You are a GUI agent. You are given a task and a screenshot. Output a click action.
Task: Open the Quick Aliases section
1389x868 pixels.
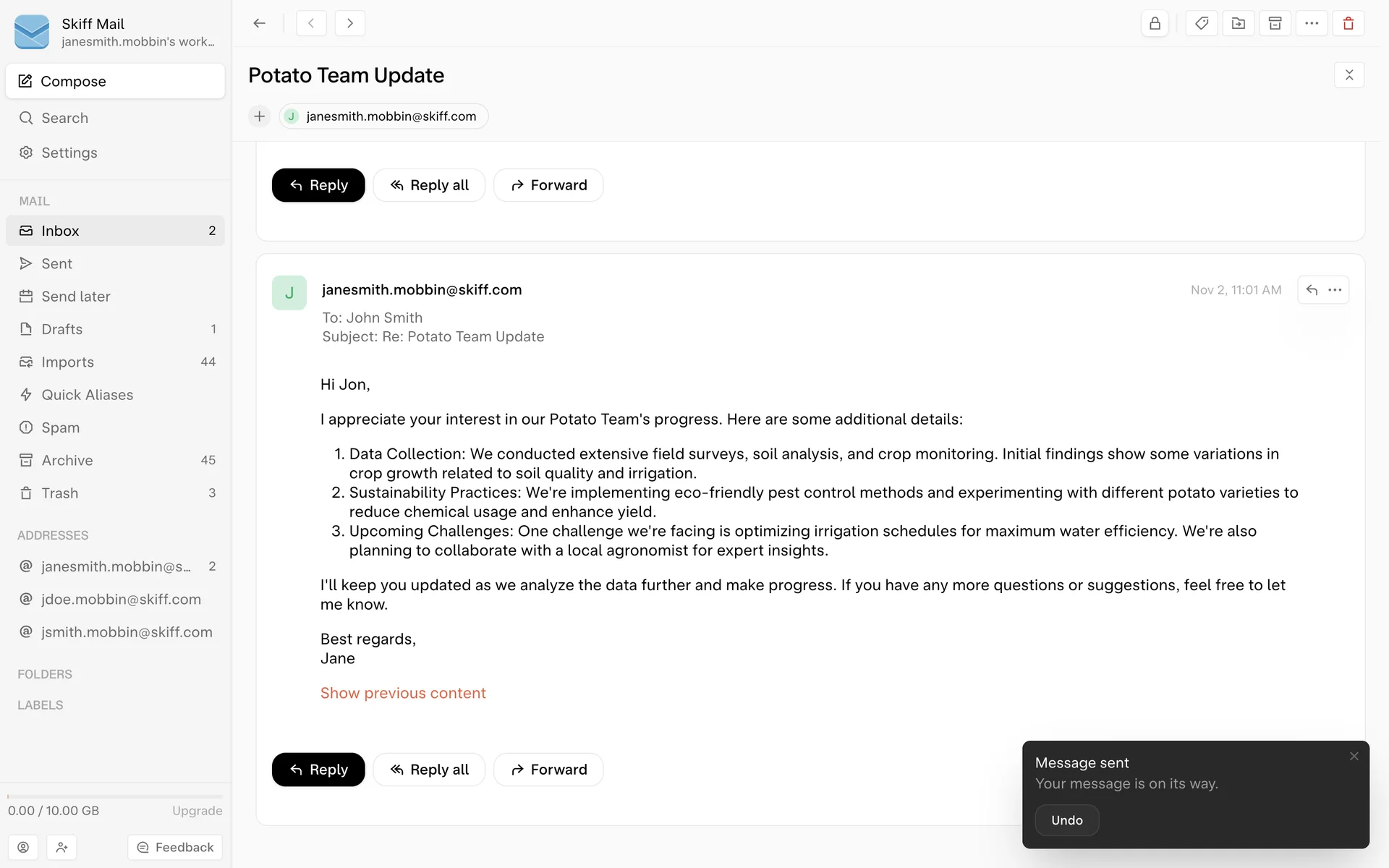tap(87, 395)
